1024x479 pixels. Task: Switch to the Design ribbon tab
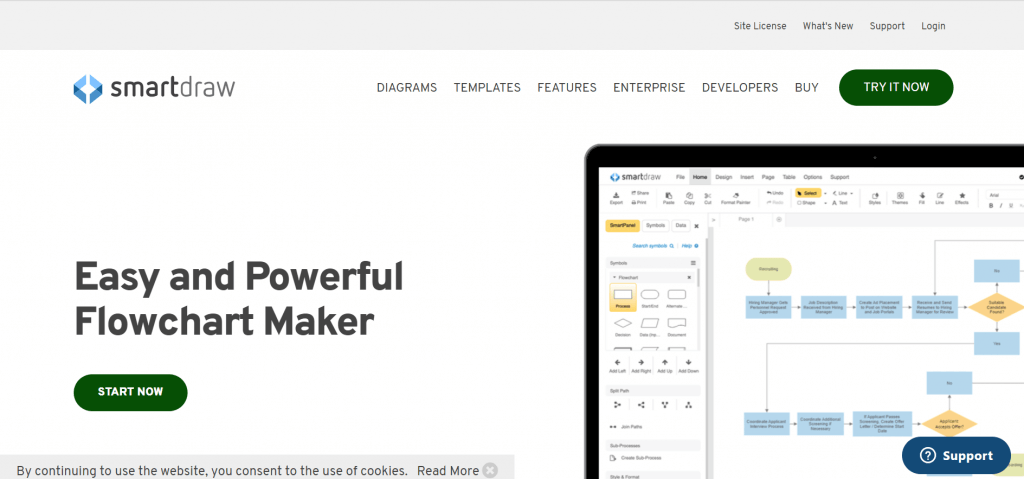tap(724, 177)
